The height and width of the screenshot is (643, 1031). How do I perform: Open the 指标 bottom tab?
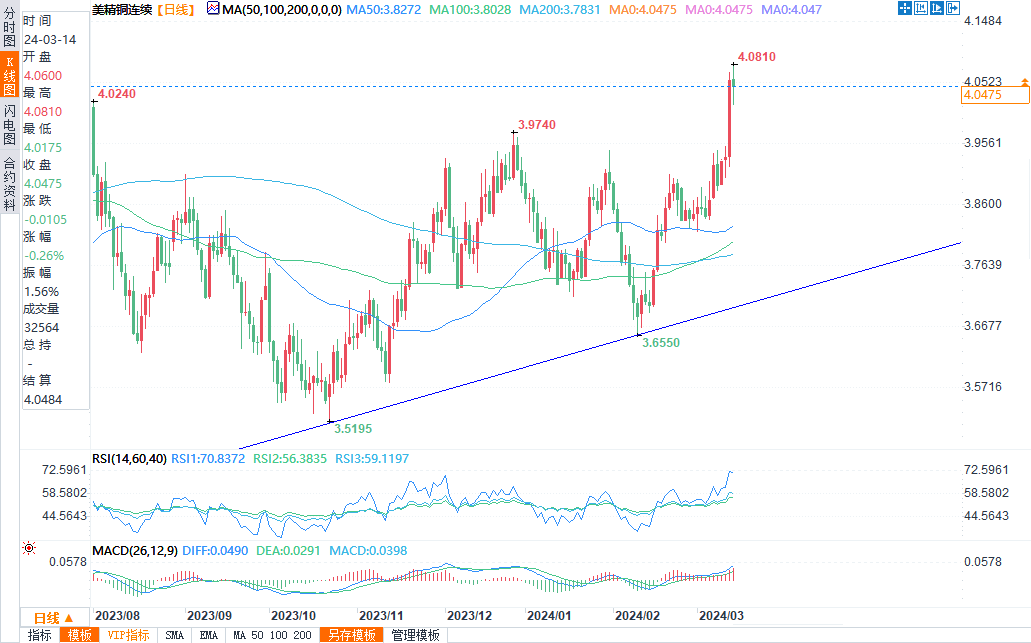pos(39,635)
